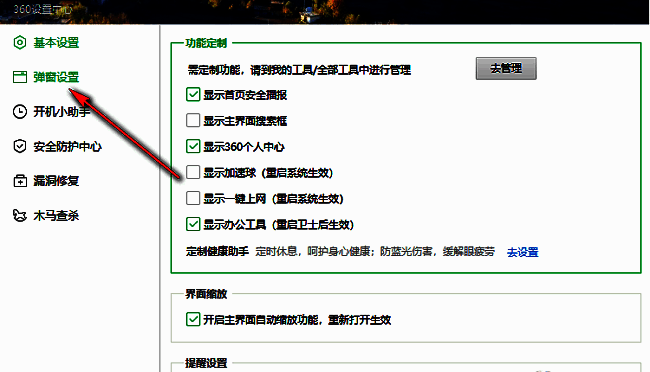Viewport: 650px width, 372px height.
Task: Click the 定制健康助手 label
Action: pyautogui.click(x=217, y=251)
